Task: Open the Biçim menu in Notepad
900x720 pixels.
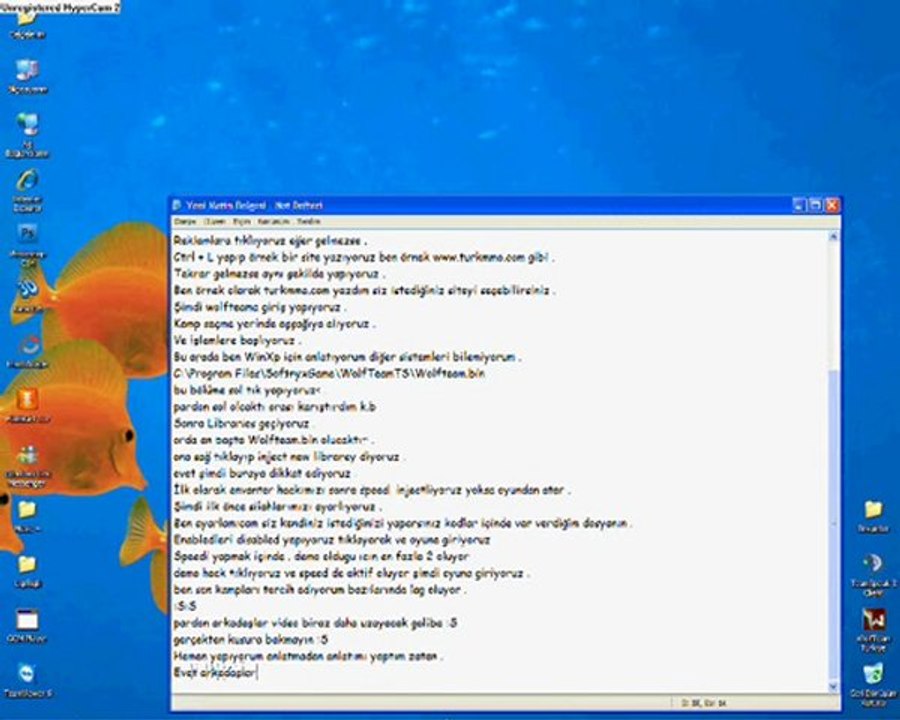Action: (242, 222)
